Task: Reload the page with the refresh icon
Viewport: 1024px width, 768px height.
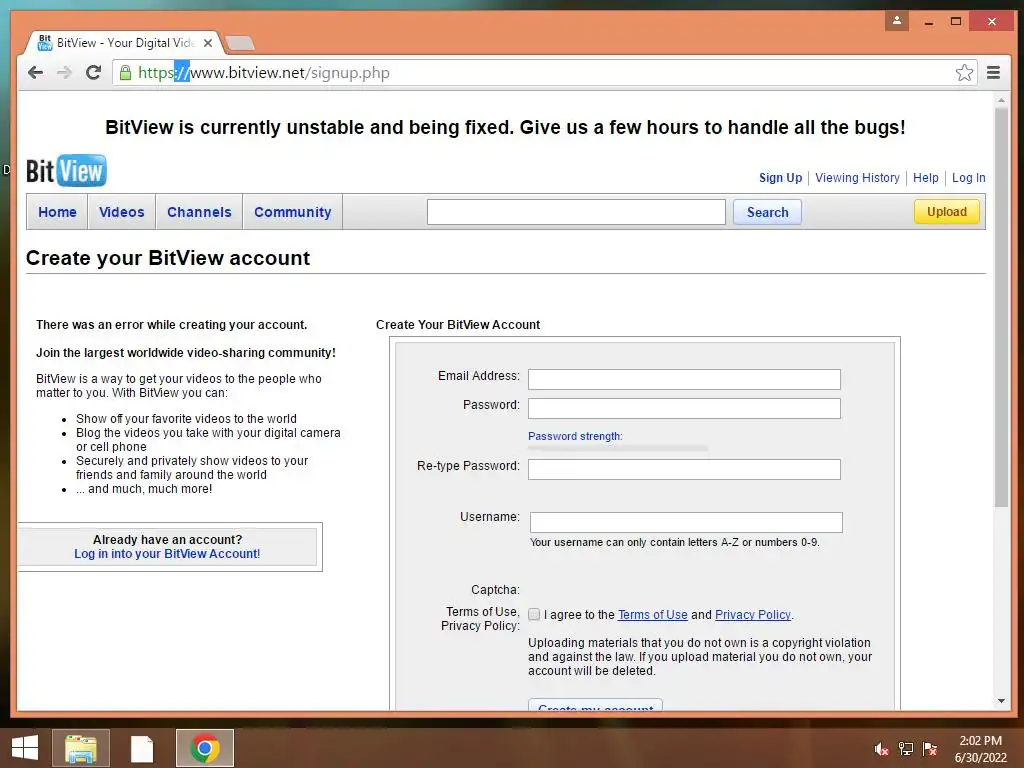Action: (x=93, y=72)
